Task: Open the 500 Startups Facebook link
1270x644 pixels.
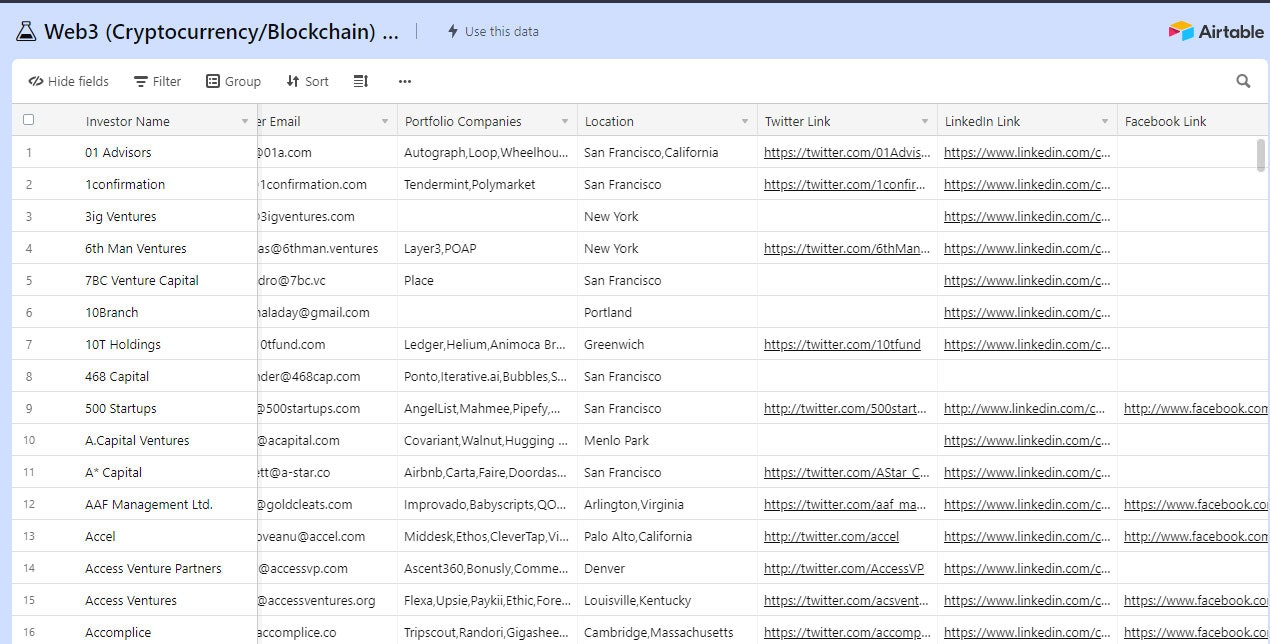Action: pyautogui.click(x=1195, y=409)
